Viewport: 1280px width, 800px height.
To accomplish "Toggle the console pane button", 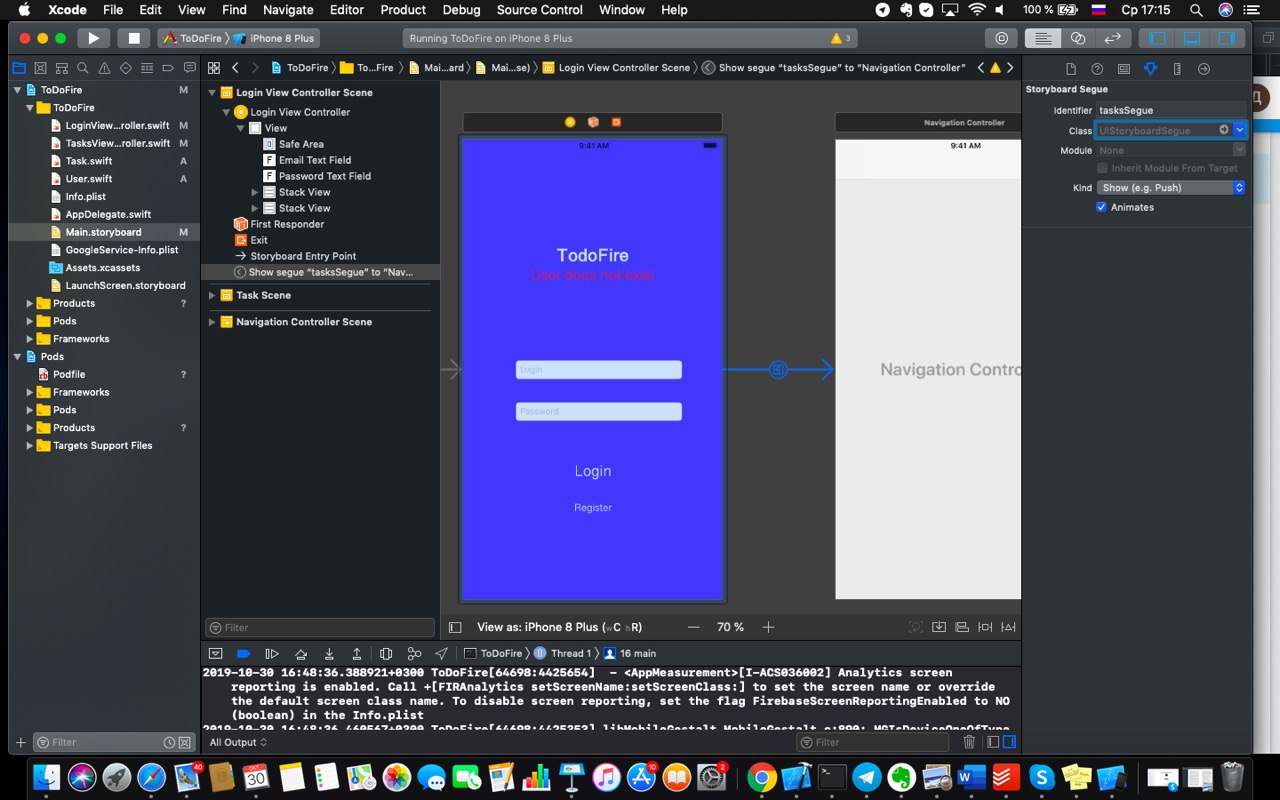I will [x=1009, y=742].
